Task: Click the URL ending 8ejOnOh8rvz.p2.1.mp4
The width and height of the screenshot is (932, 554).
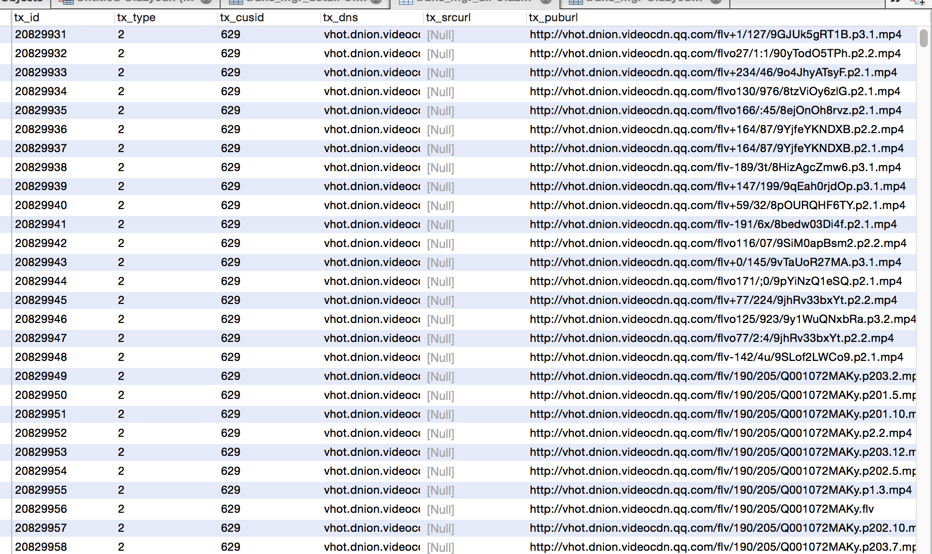Action: coord(716,111)
